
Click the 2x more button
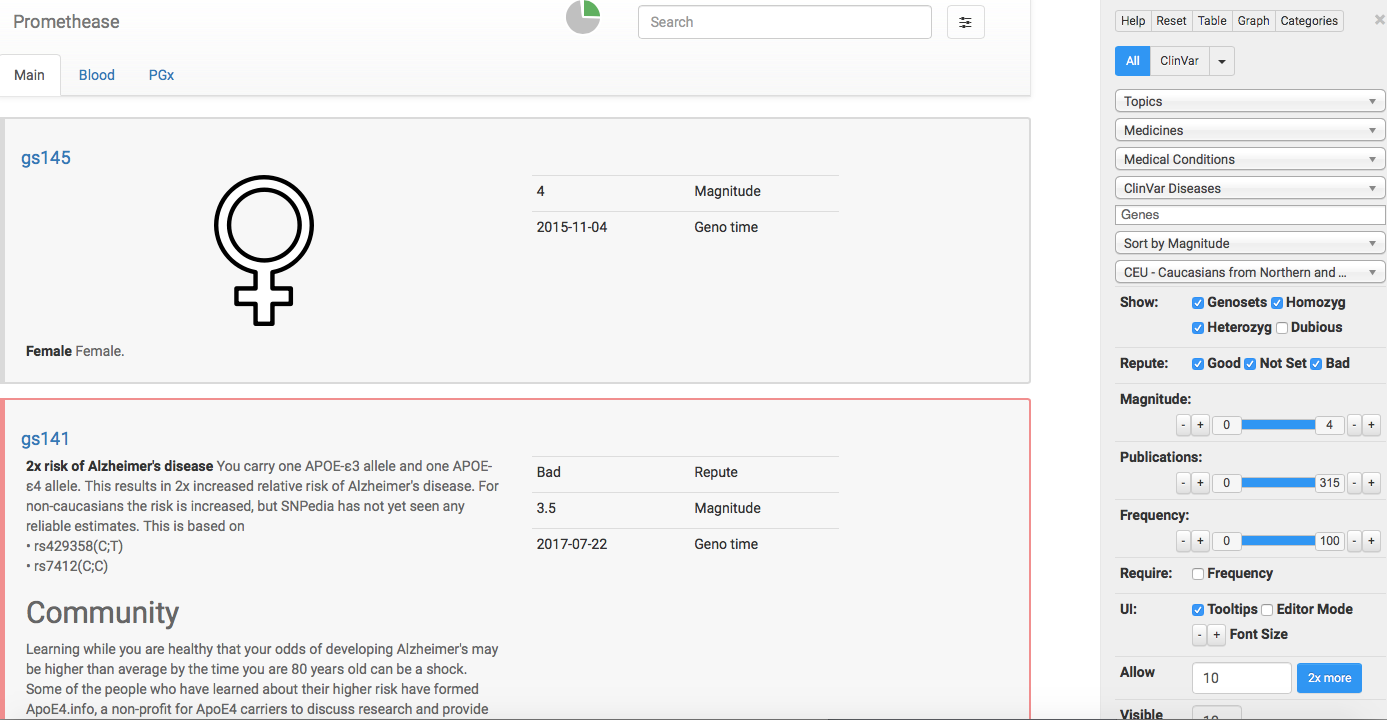click(1329, 678)
